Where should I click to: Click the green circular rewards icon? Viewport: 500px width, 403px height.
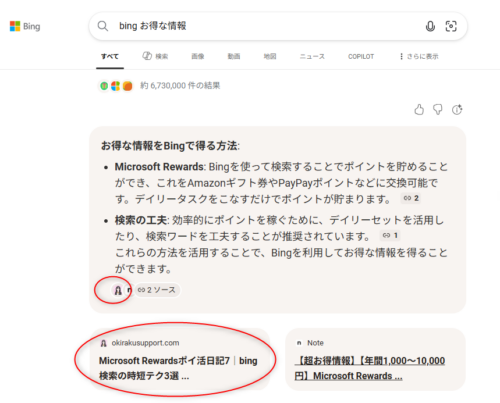coord(104,86)
